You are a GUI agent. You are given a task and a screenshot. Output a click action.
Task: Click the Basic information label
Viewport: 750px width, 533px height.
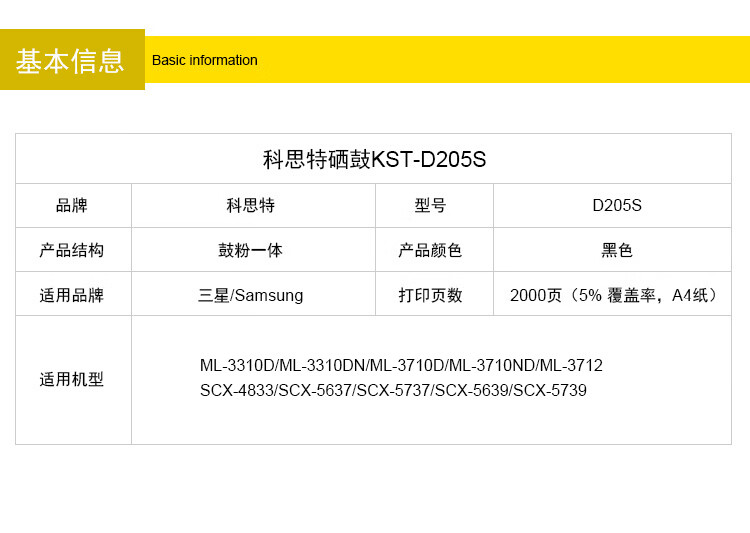click(x=205, y=60)
